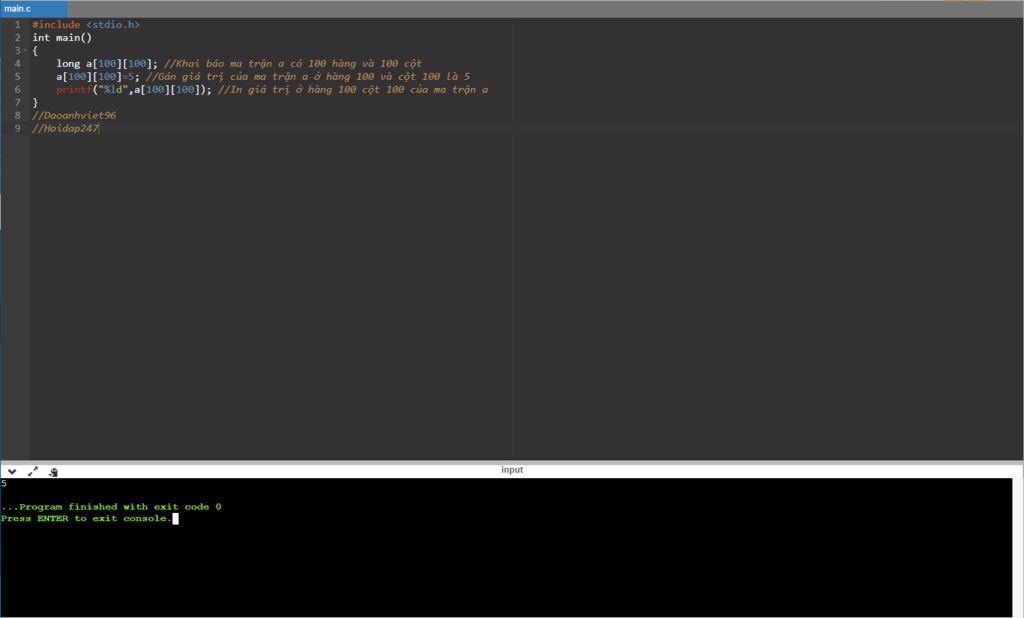The height and width of the screenshot is (618, 1024).
Task: Fold the main function at line 3 arrow
Action: pos(25,50)
